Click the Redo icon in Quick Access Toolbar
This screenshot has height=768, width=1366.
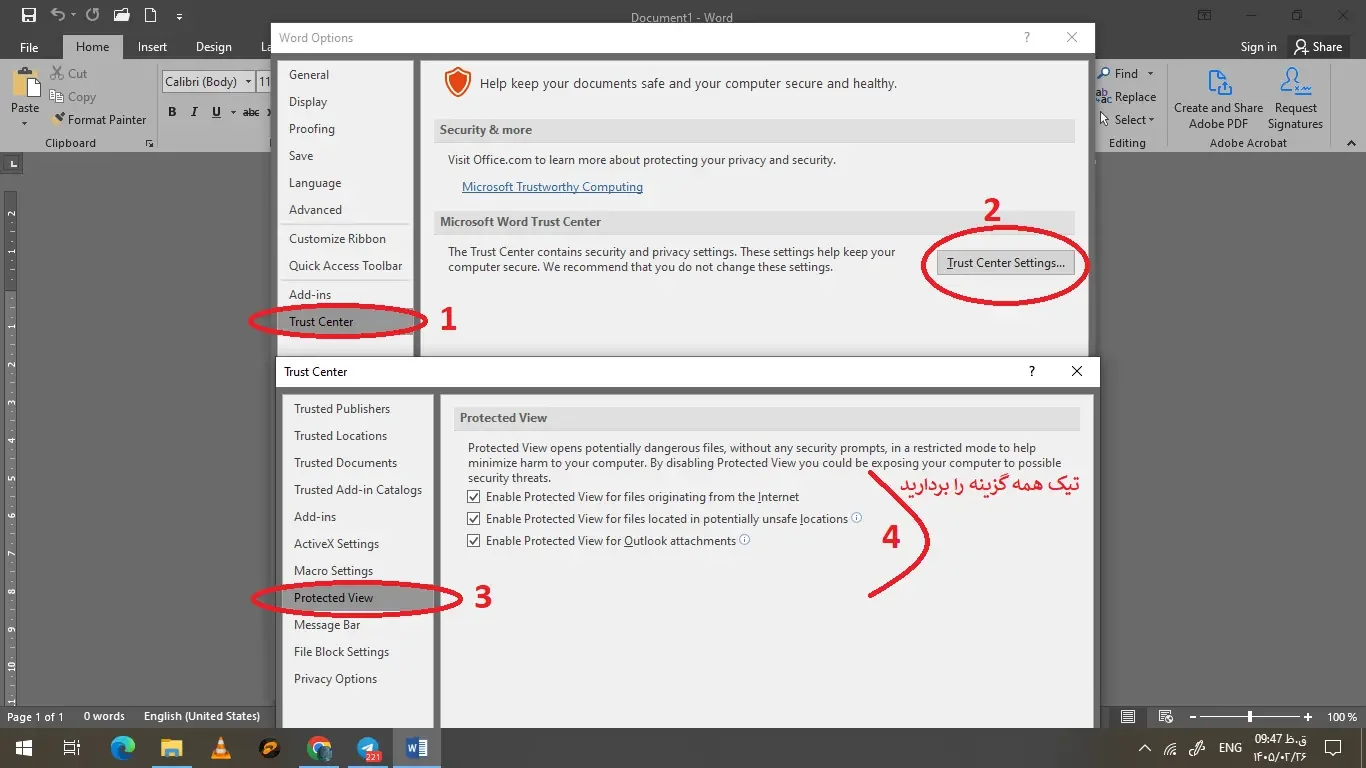[92, 15]
